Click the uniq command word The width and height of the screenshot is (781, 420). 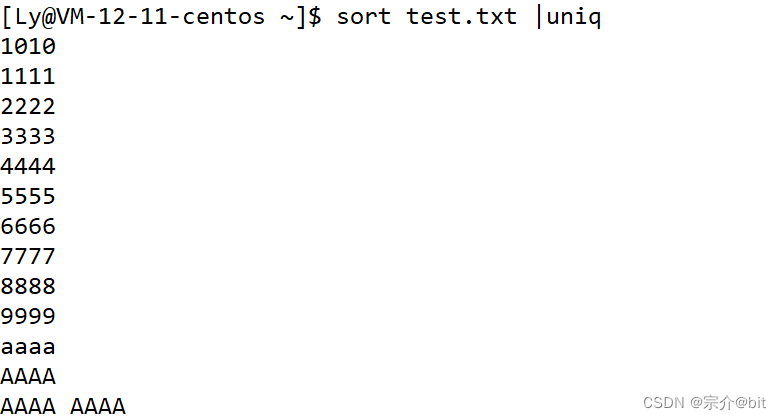coord(574,18)
